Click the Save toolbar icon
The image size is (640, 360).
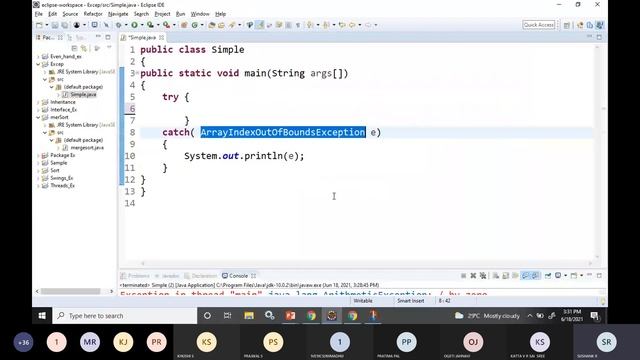point(55,25)
